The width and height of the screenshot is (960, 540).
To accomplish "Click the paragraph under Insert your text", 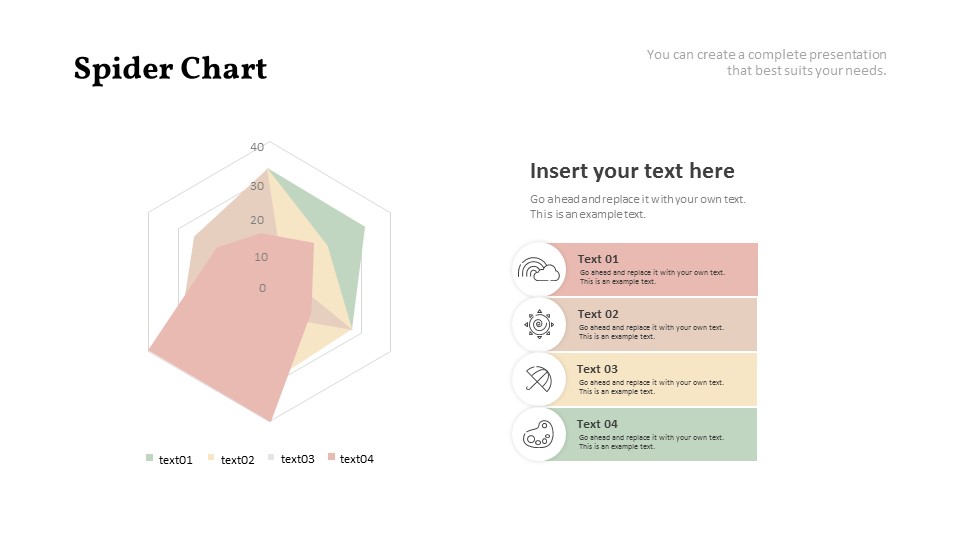I will pos(637,207).
